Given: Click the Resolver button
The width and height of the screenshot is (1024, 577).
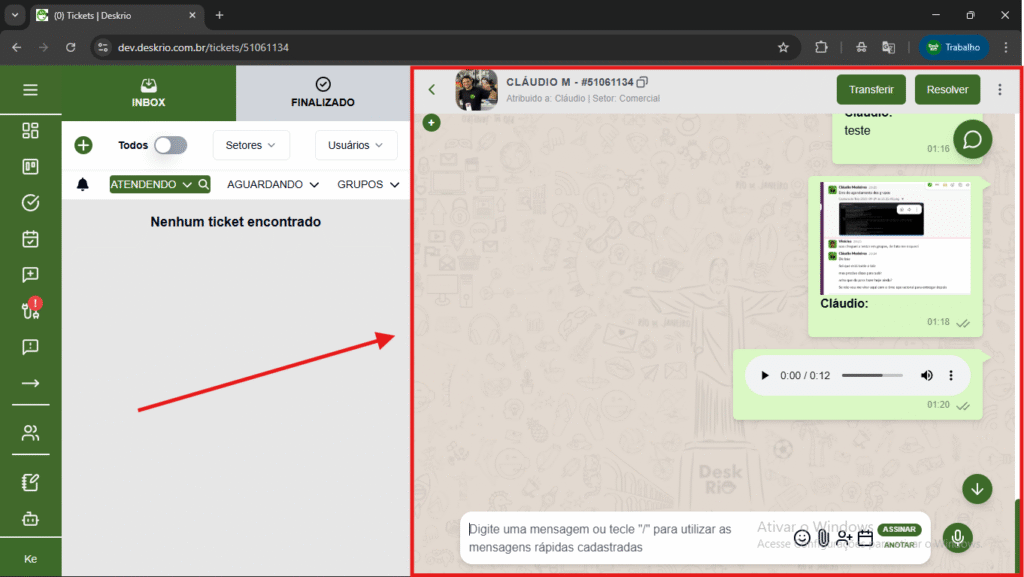Looking at the screenshot, I should coord(947,89).
